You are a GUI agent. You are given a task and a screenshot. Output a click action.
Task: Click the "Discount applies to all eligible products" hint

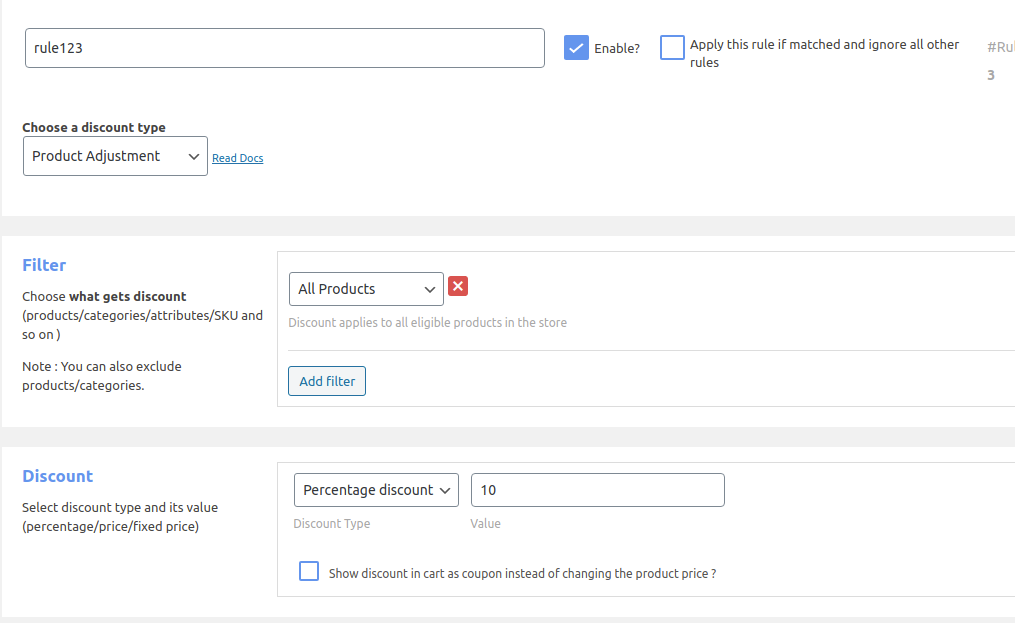pos(427,323)
